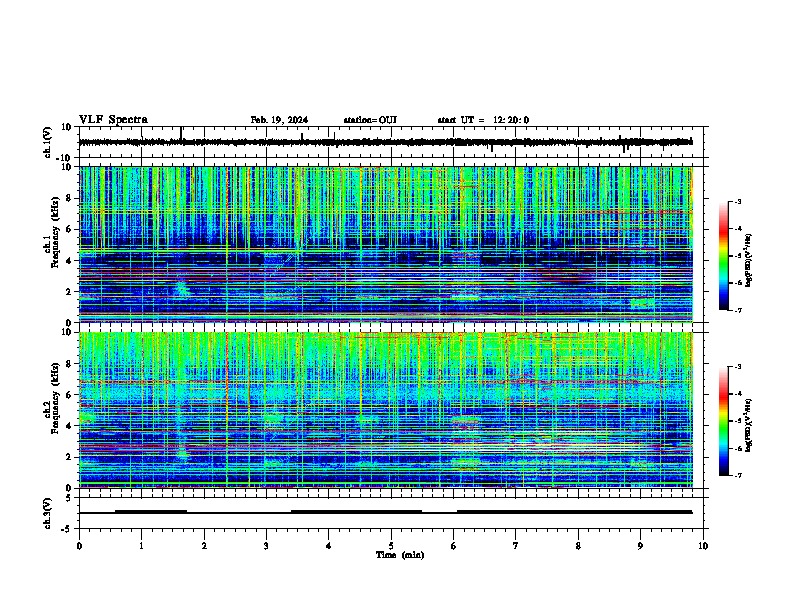Click the date "Feb. 19, 2024"
The width and height of the screenshot is (792, 612).
pyautogui.click(x=279, y=120)
